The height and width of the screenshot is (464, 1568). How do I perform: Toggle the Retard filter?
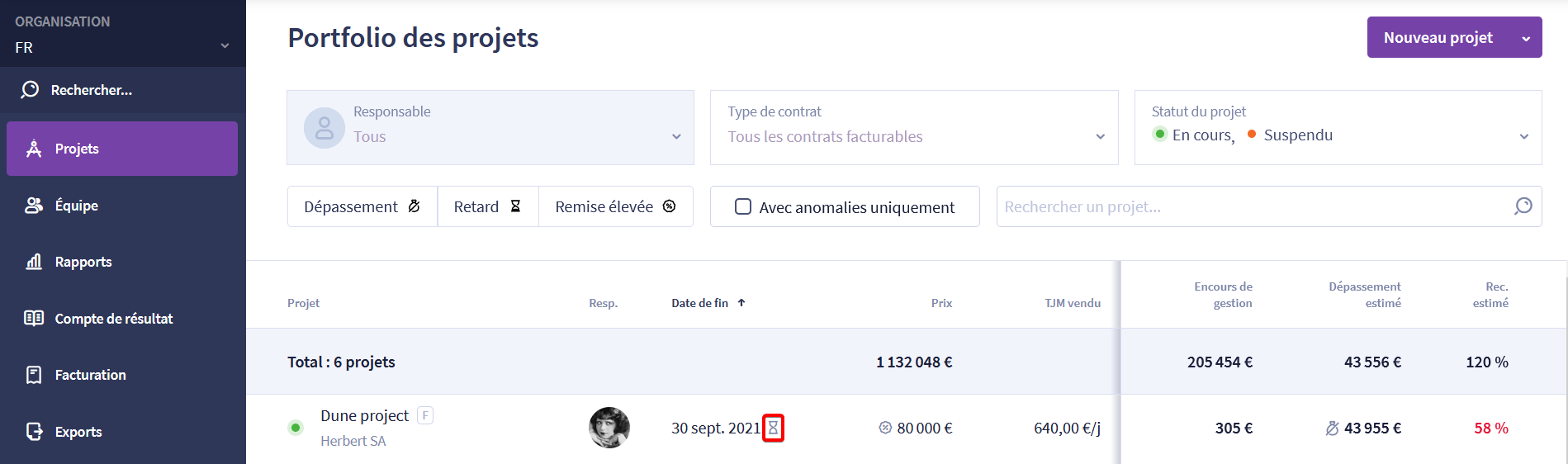[x=488, y=206]
